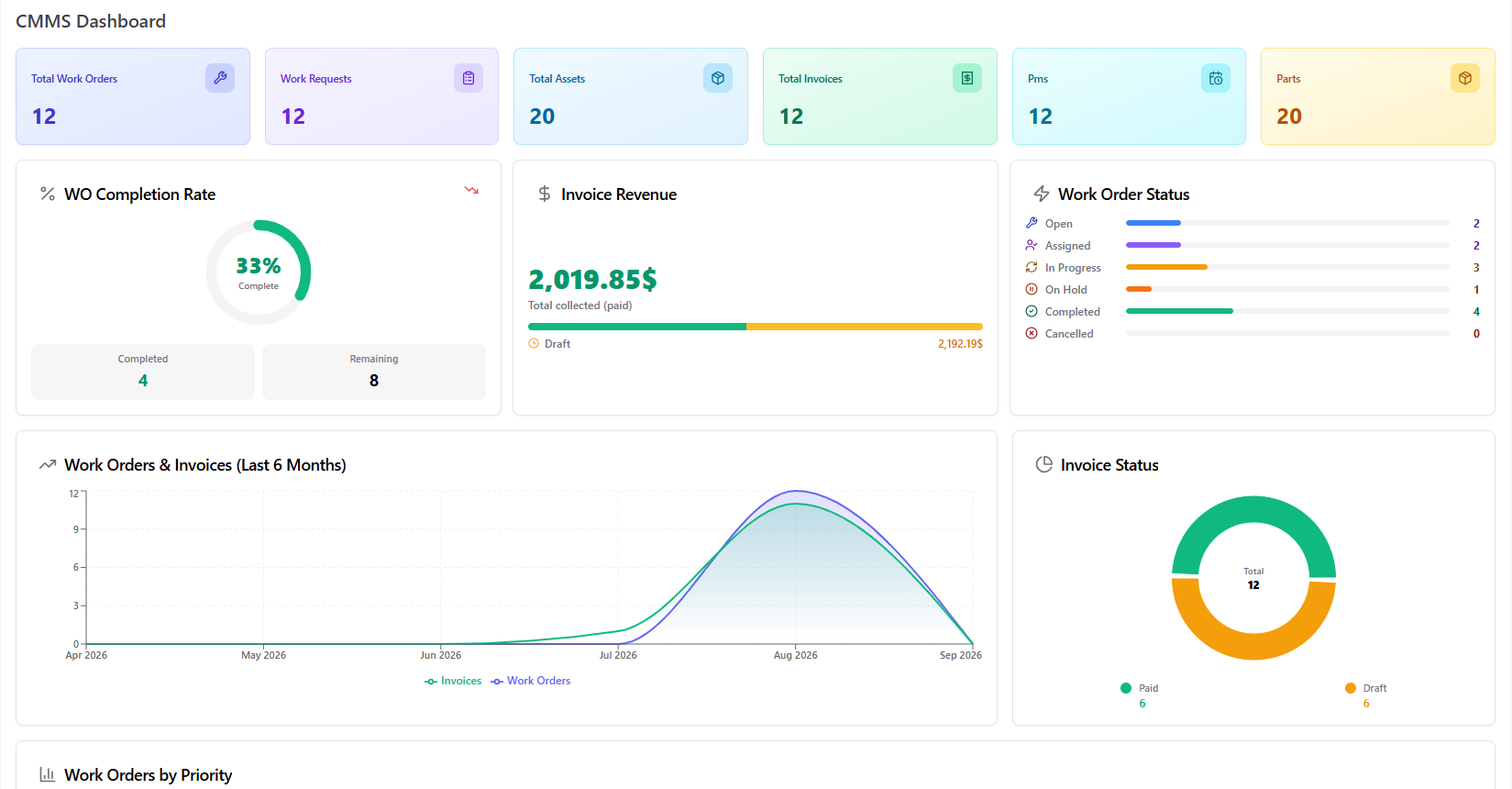Click the Aug 2026 label on chart axis
Screen dimensions: 1512x789
(x=795, y=655)
